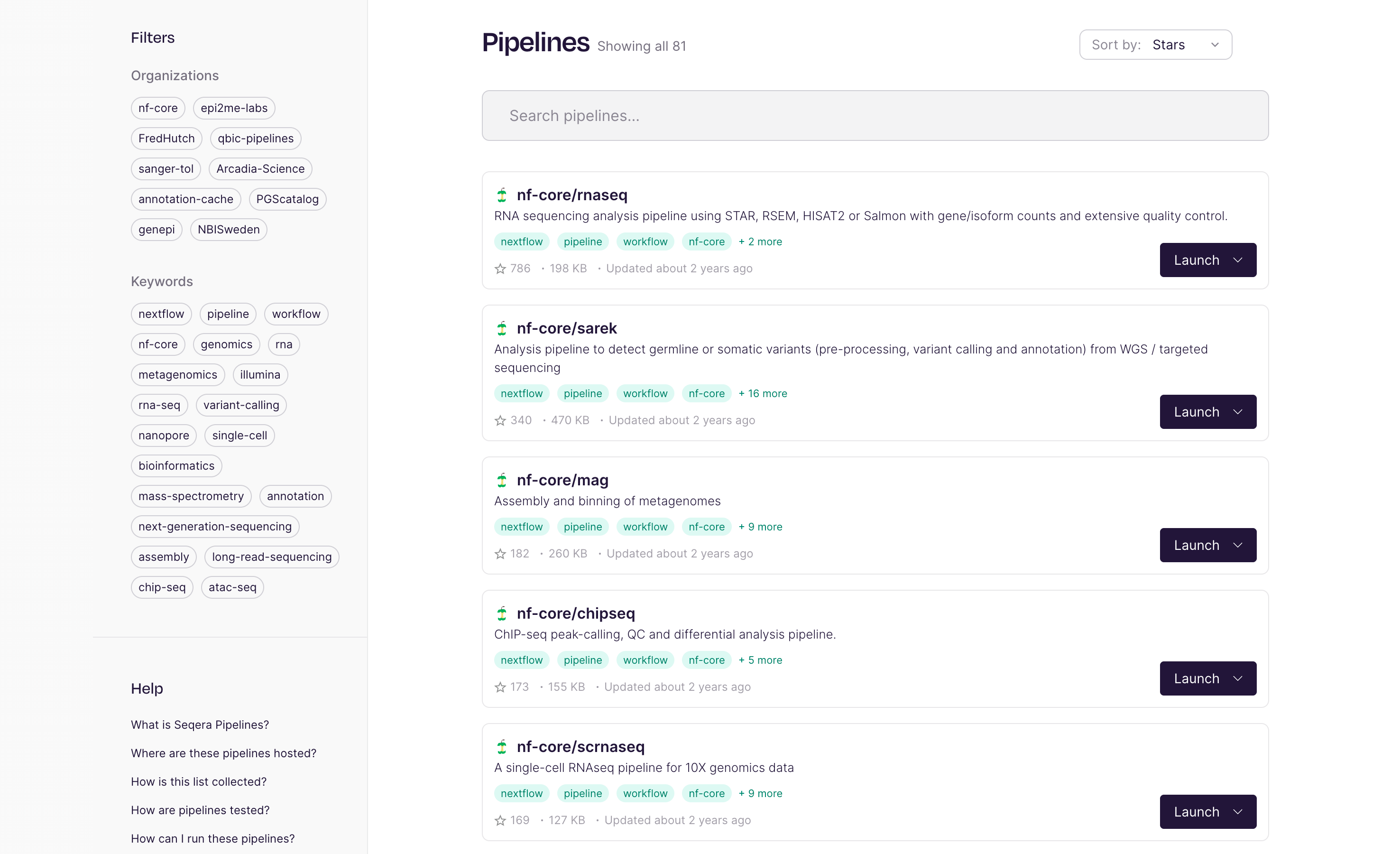The width and height of the screenshot is (1400, 854).
Task: Show 5 more tags on nf-core/chipseq
Action: point(760,660)
